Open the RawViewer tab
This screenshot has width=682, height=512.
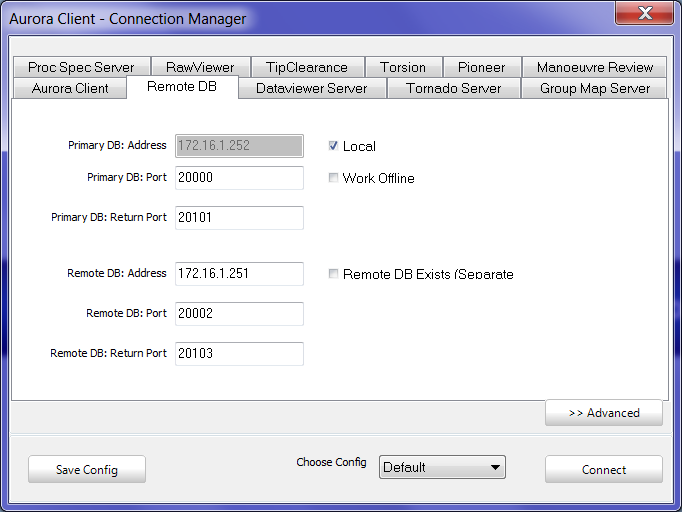(x=201, y=67)
